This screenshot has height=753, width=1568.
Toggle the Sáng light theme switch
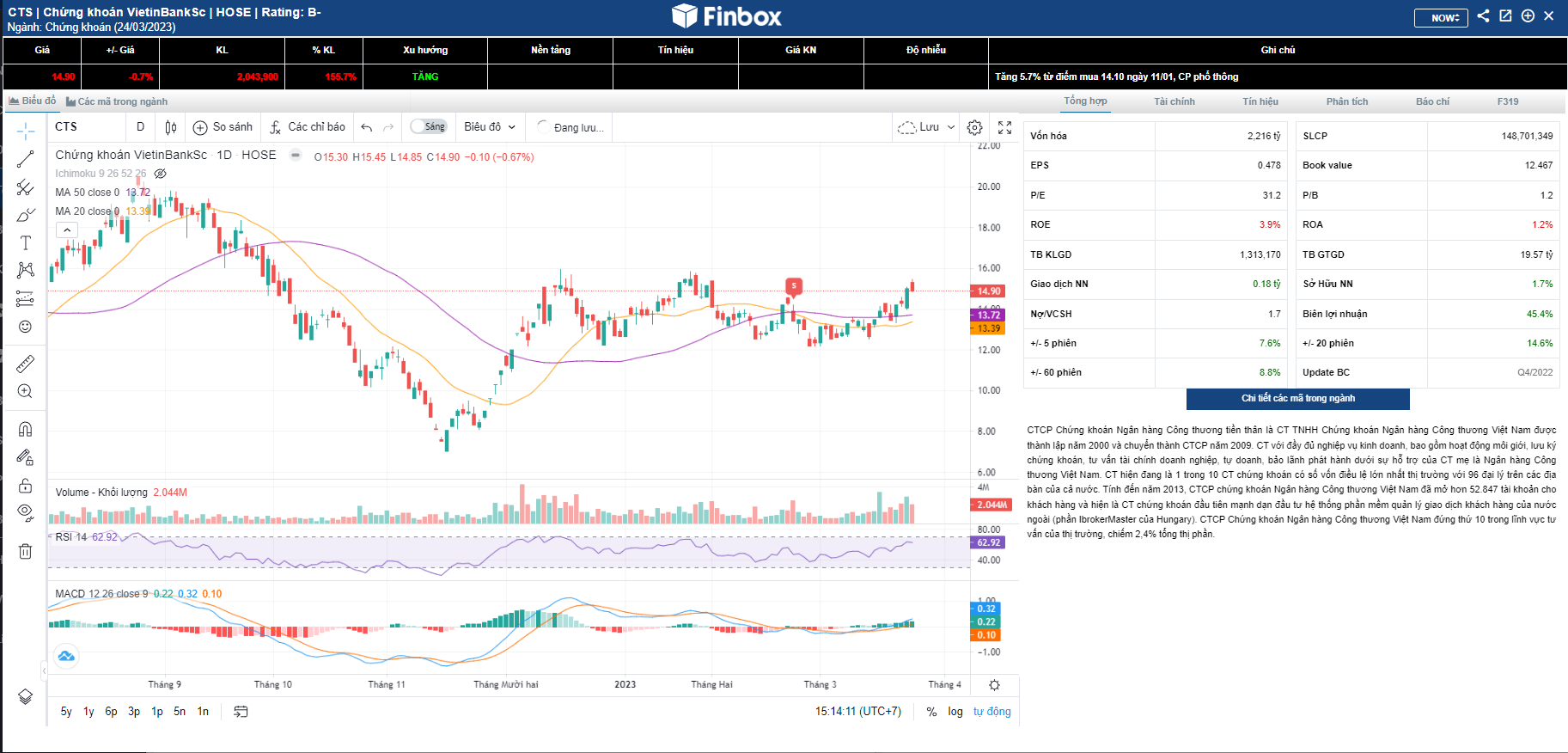click(x=428, y=127)
